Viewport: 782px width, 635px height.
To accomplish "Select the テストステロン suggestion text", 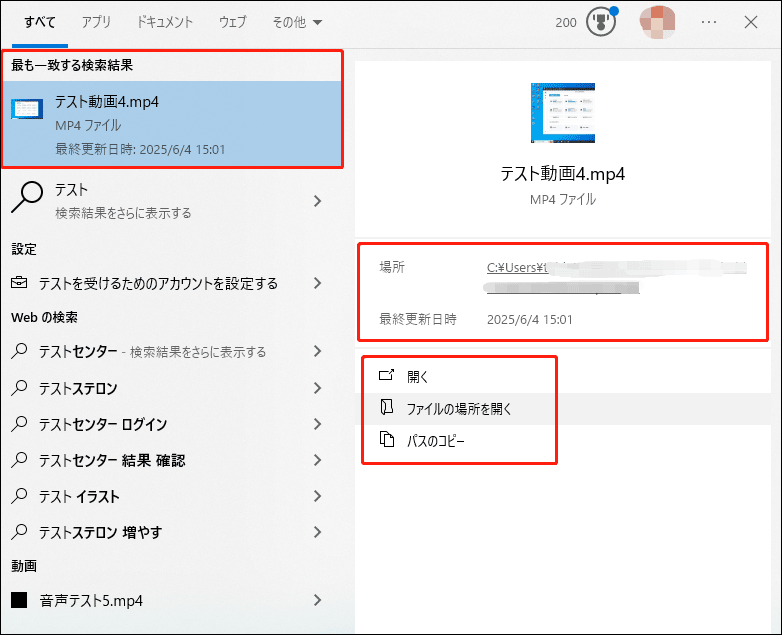I will click(78, 388).
